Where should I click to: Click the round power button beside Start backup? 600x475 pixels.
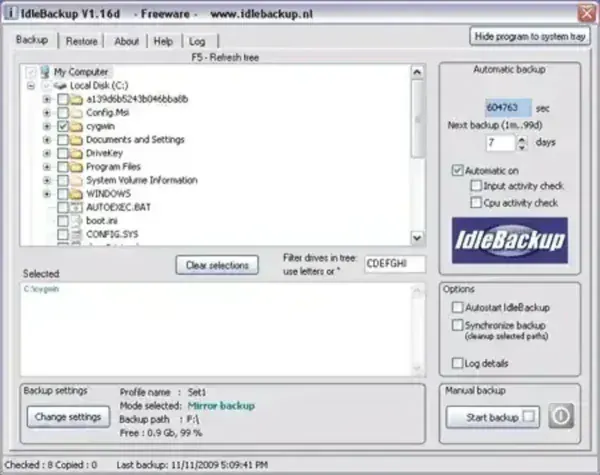pyautogui.click(x=561, y=416)
